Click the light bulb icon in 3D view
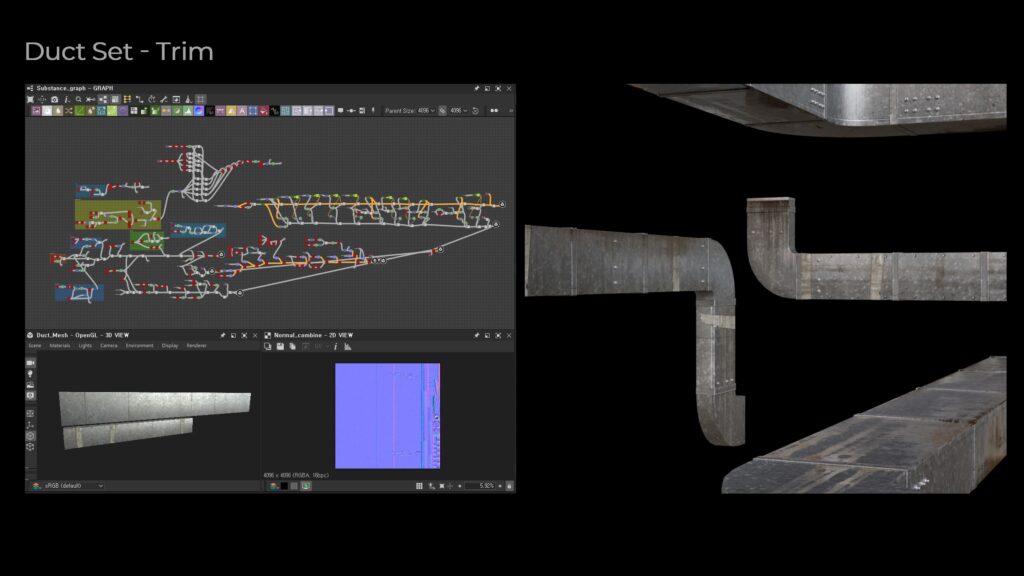The width and height of the screenshot is (1024, 576). tap(30, 373)
